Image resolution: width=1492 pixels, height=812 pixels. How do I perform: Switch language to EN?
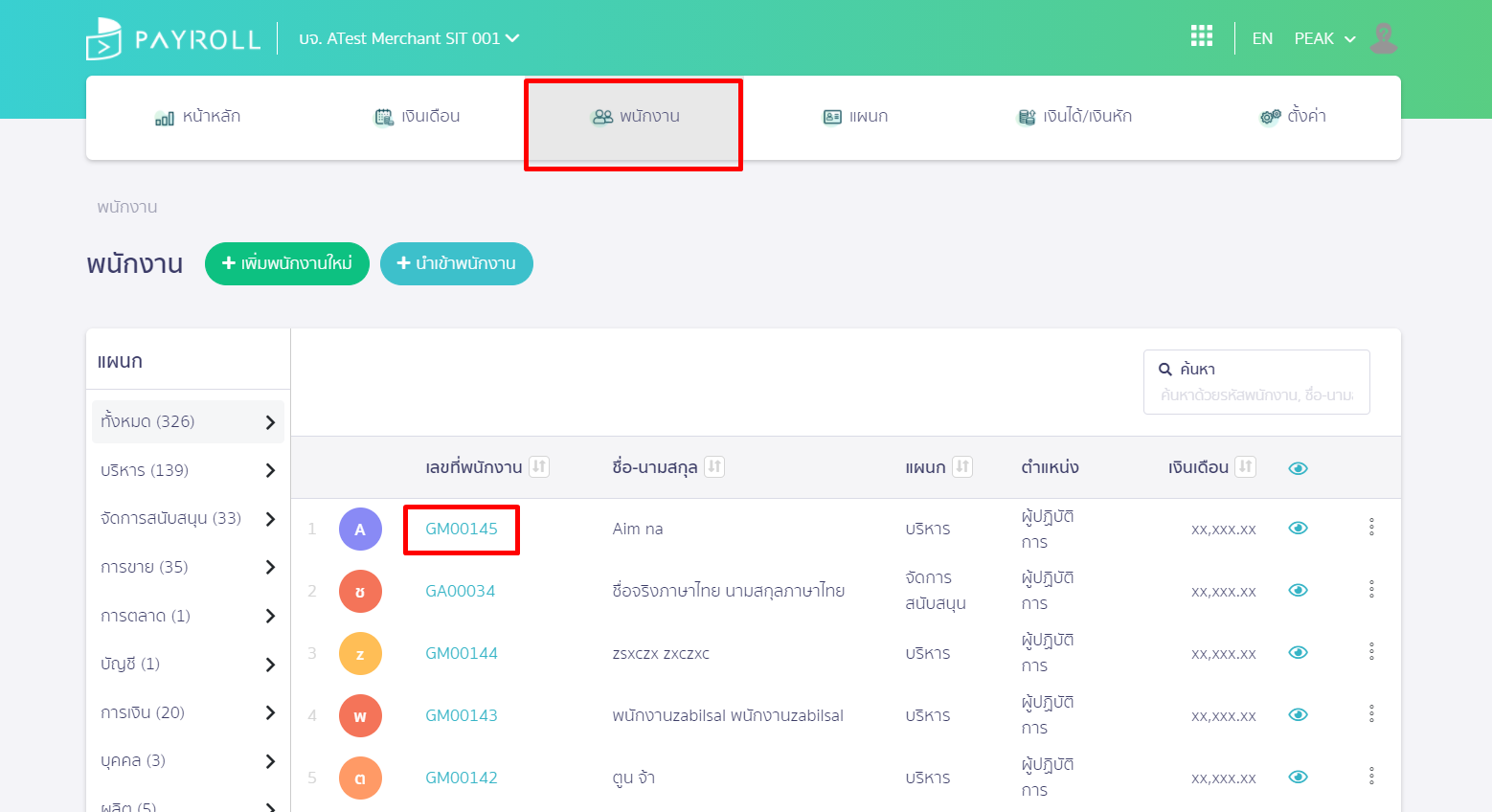1262,38
